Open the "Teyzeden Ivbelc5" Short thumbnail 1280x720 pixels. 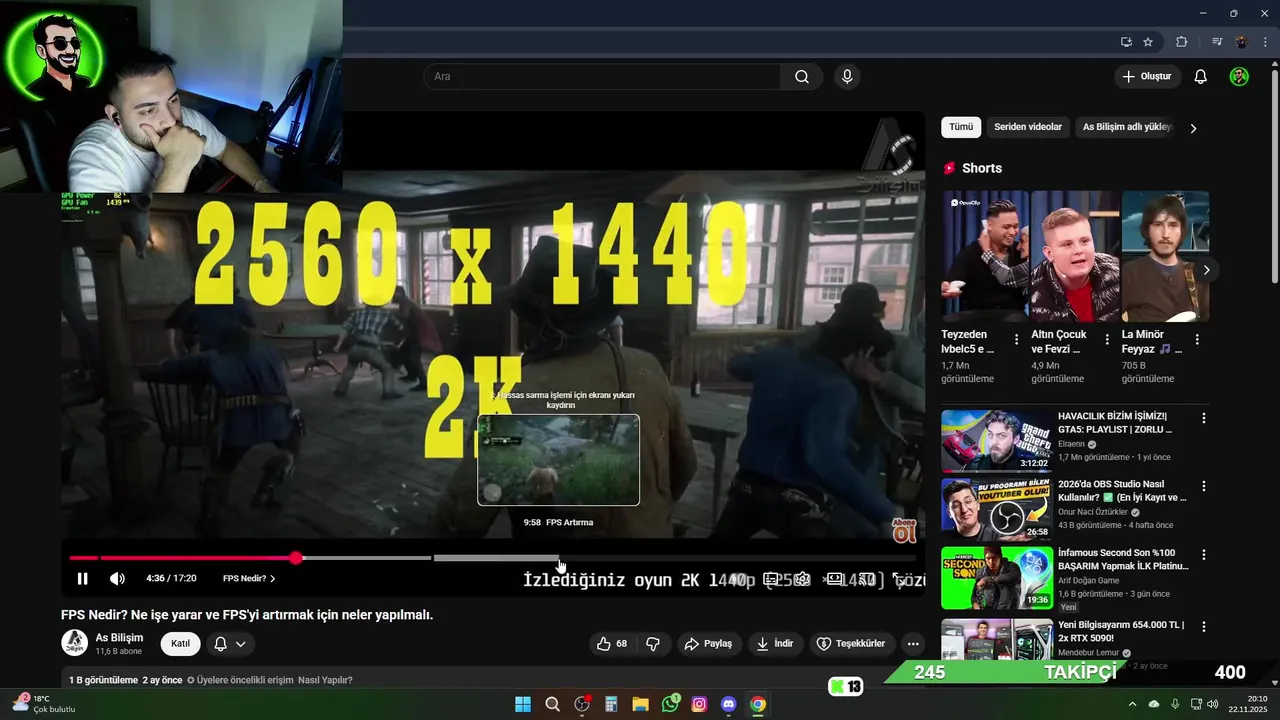[984, 256]
